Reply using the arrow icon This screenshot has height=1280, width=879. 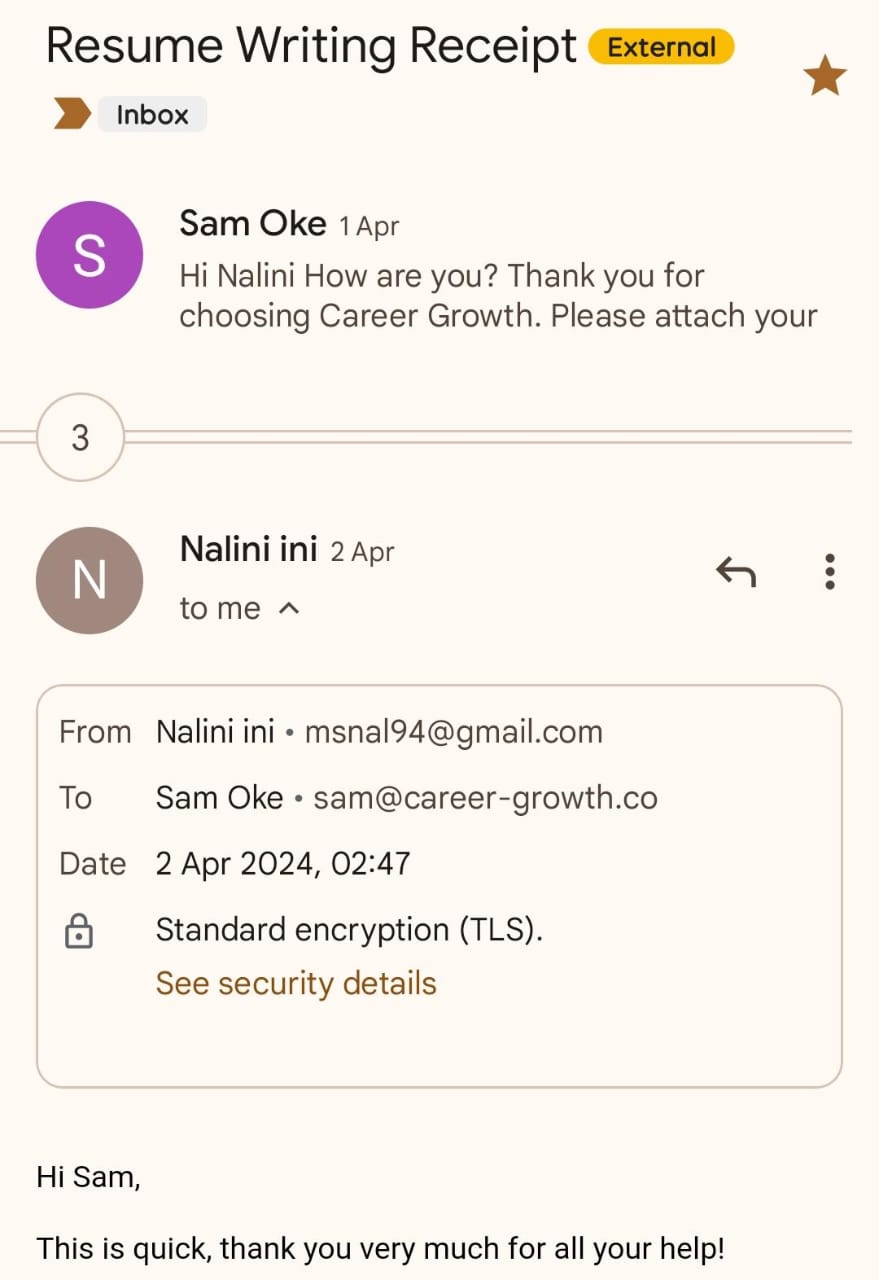(736, 572)
